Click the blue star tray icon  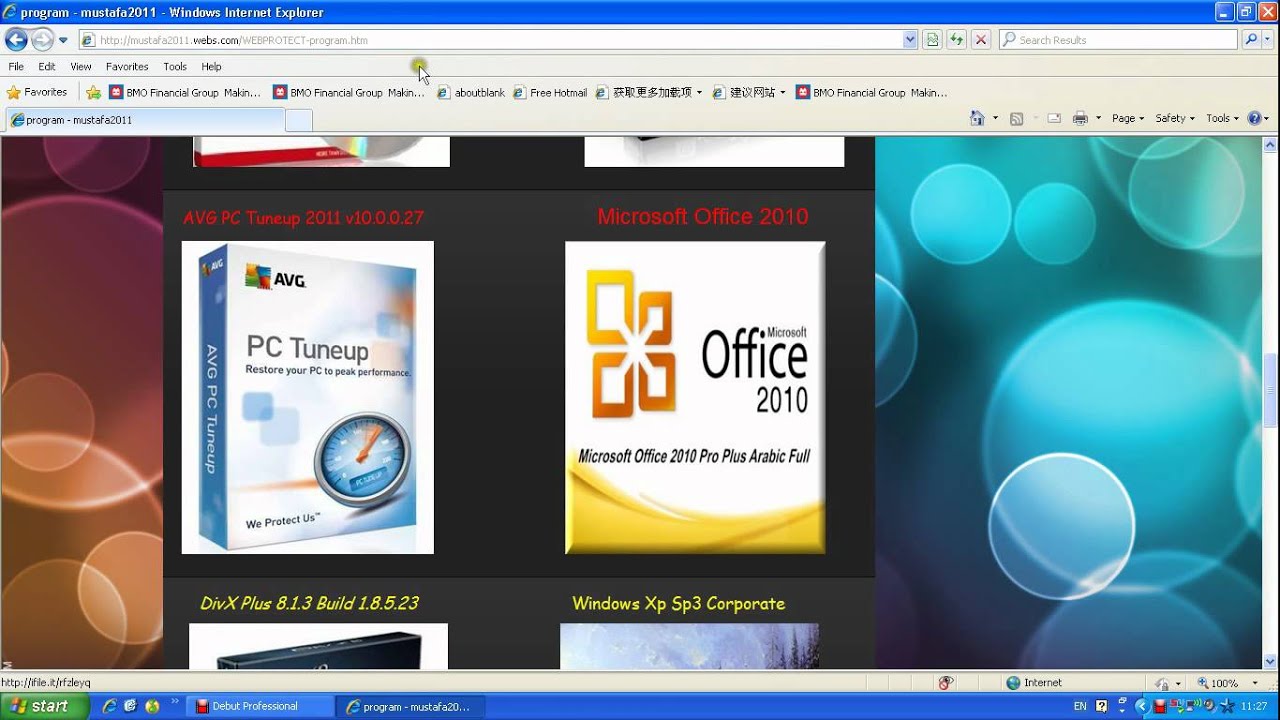1227,706
